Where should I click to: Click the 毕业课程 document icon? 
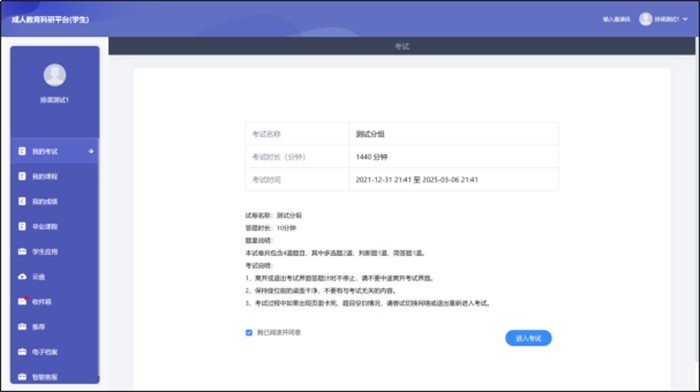coord(22,226)
